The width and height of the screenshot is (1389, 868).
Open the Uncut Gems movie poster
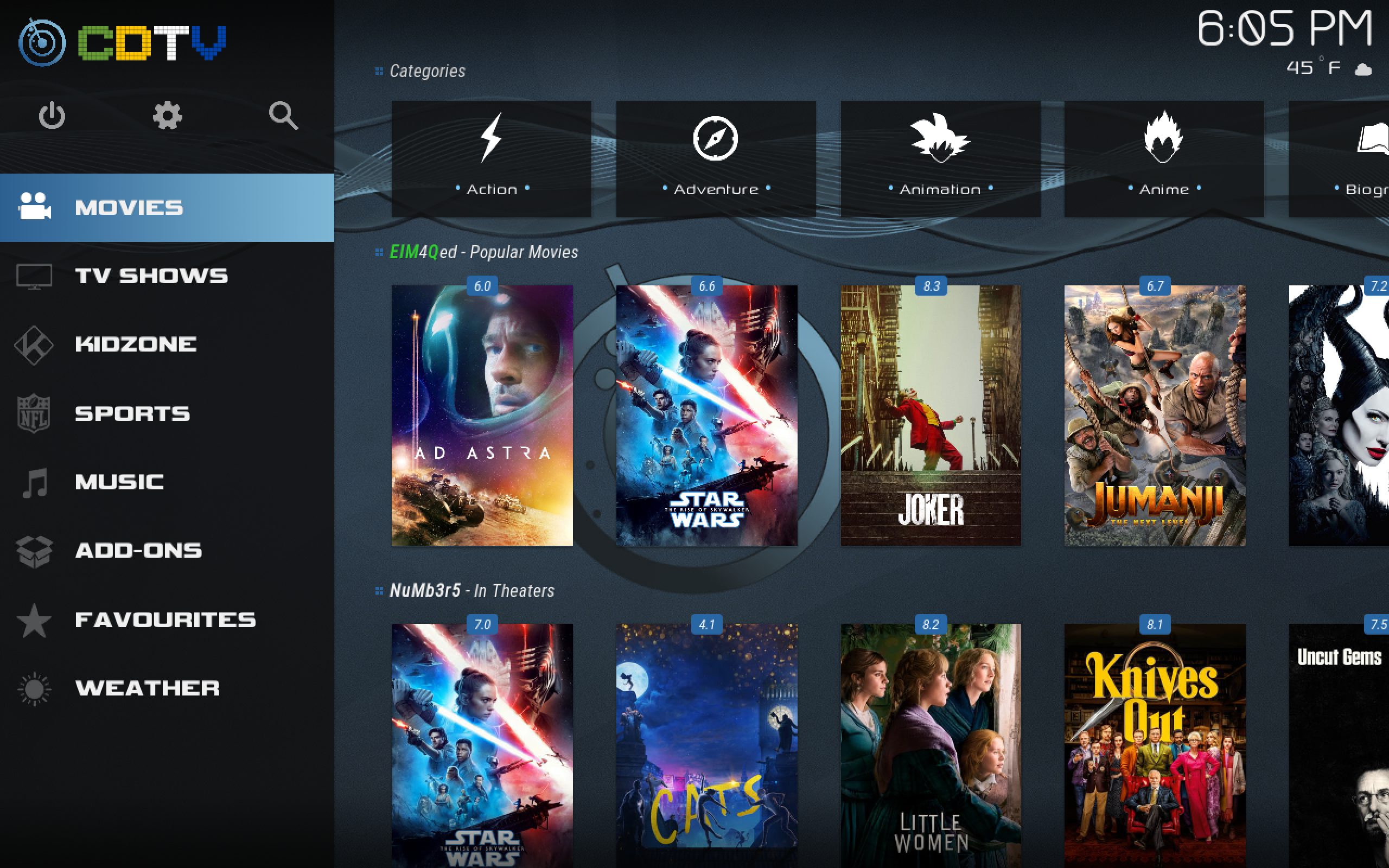coord(1339,746)
